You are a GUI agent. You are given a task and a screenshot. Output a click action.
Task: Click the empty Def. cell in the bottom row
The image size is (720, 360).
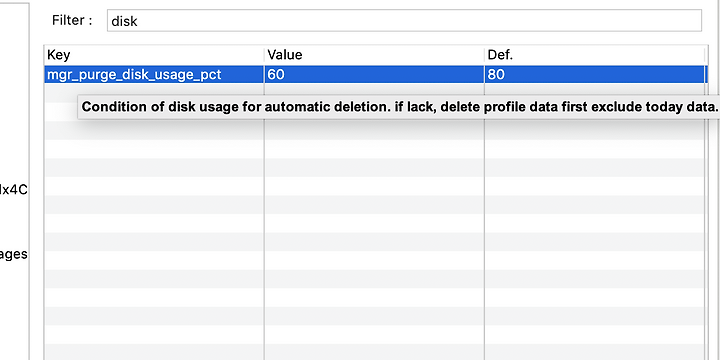click(595, 352)
